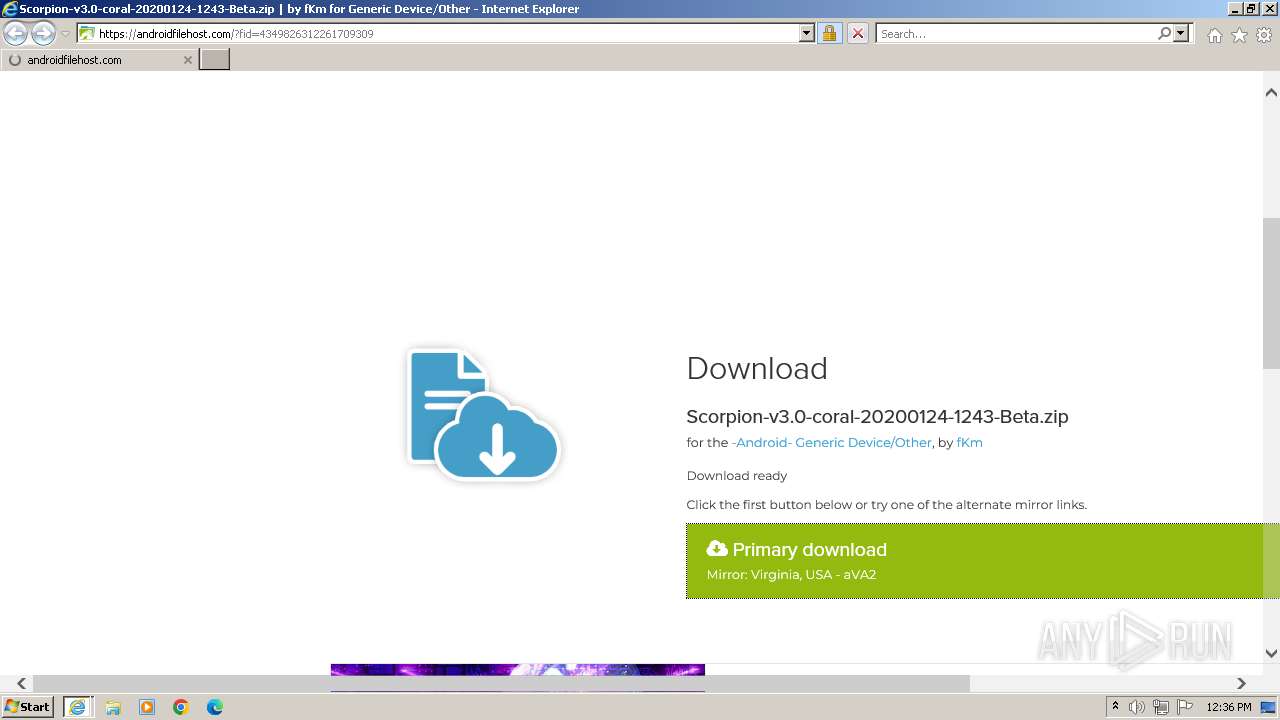Click the Internet Explorer taskbar icon

click(x=77, y=707)
